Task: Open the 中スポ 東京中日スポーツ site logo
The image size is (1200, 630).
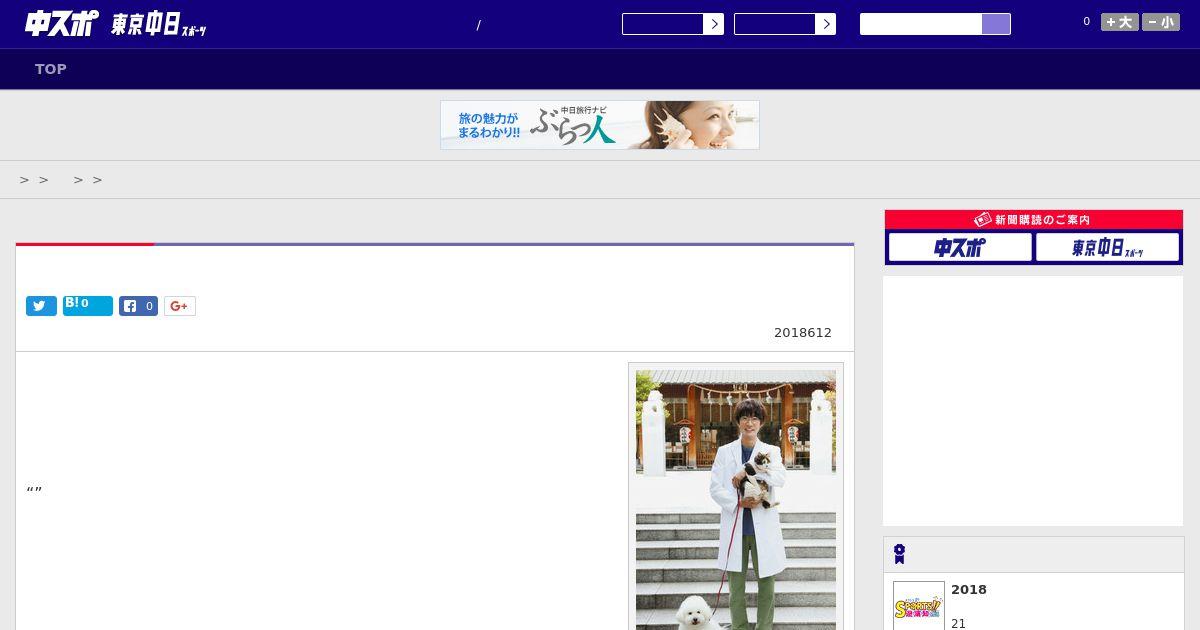Action: pos(115,24)
